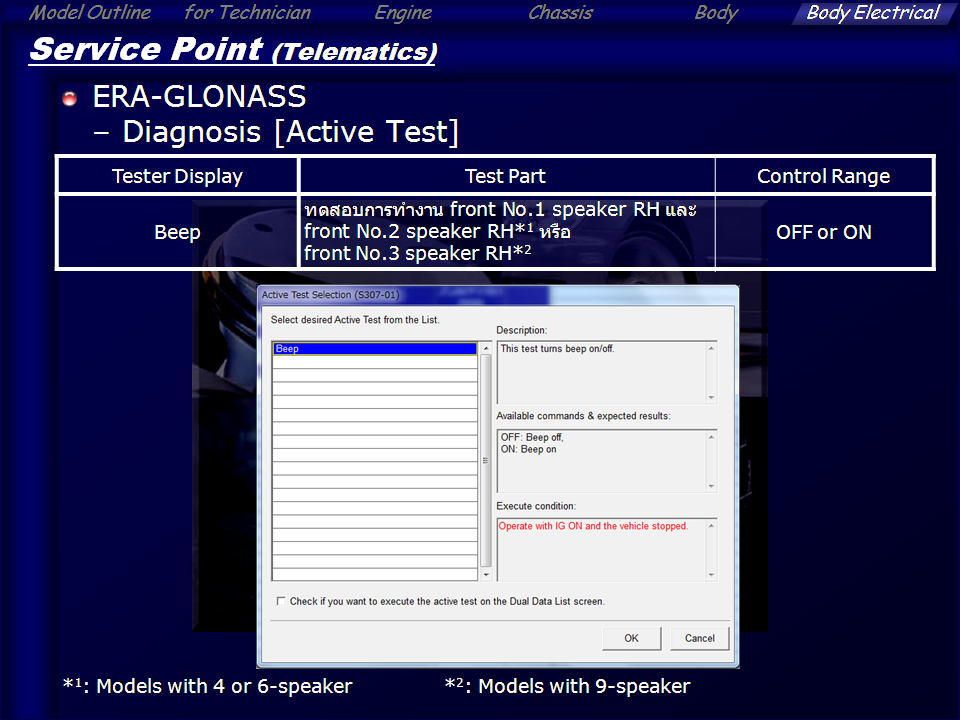
Task: Click the active test list scroll down arrow
Action: pyautogui.click(x=486, y=574)
